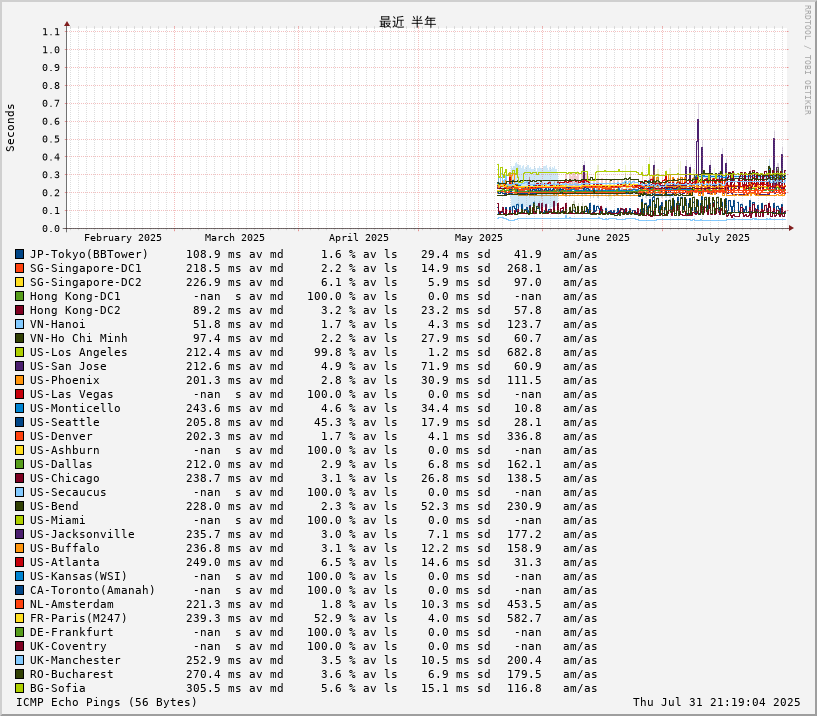Select the US-Seattle label
Viewport: 817px width, 716px height.
coord(65,423)
